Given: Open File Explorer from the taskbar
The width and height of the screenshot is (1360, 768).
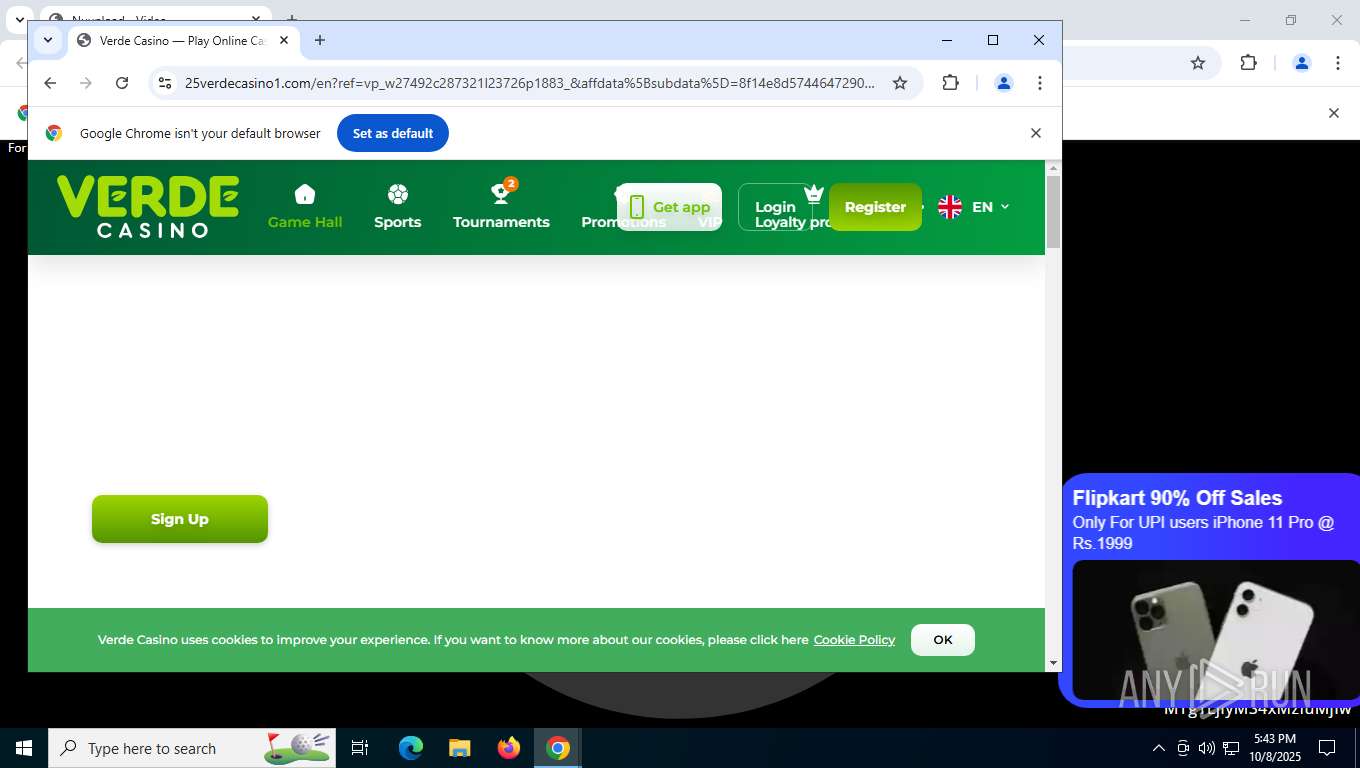Looking at the screenshot, I should coord(460,748).
